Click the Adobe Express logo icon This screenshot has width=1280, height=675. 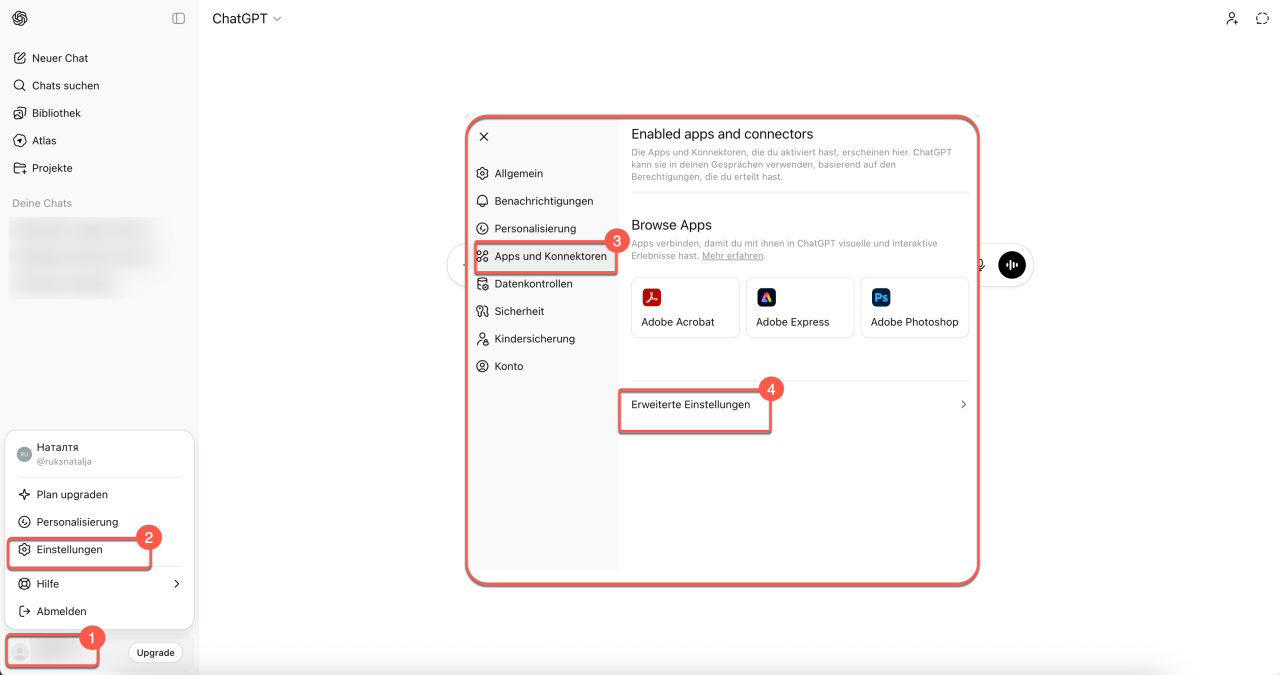click(x=766, y=297)
